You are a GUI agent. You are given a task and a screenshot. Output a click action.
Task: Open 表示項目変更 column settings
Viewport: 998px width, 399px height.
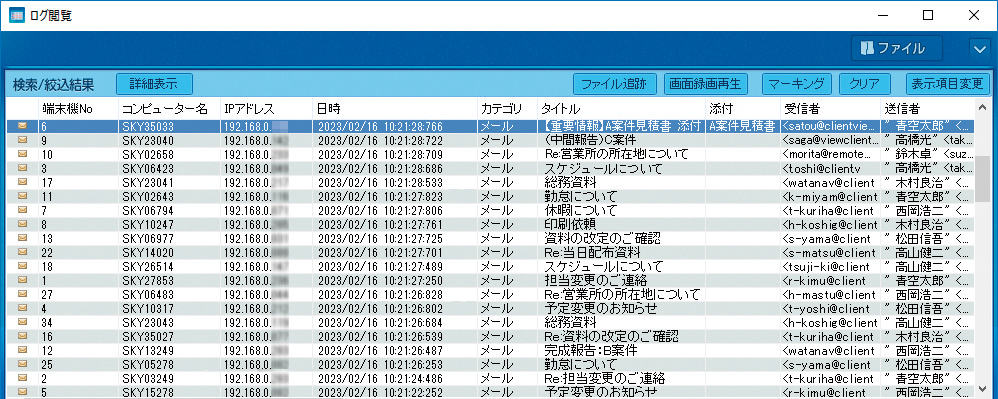948,83
